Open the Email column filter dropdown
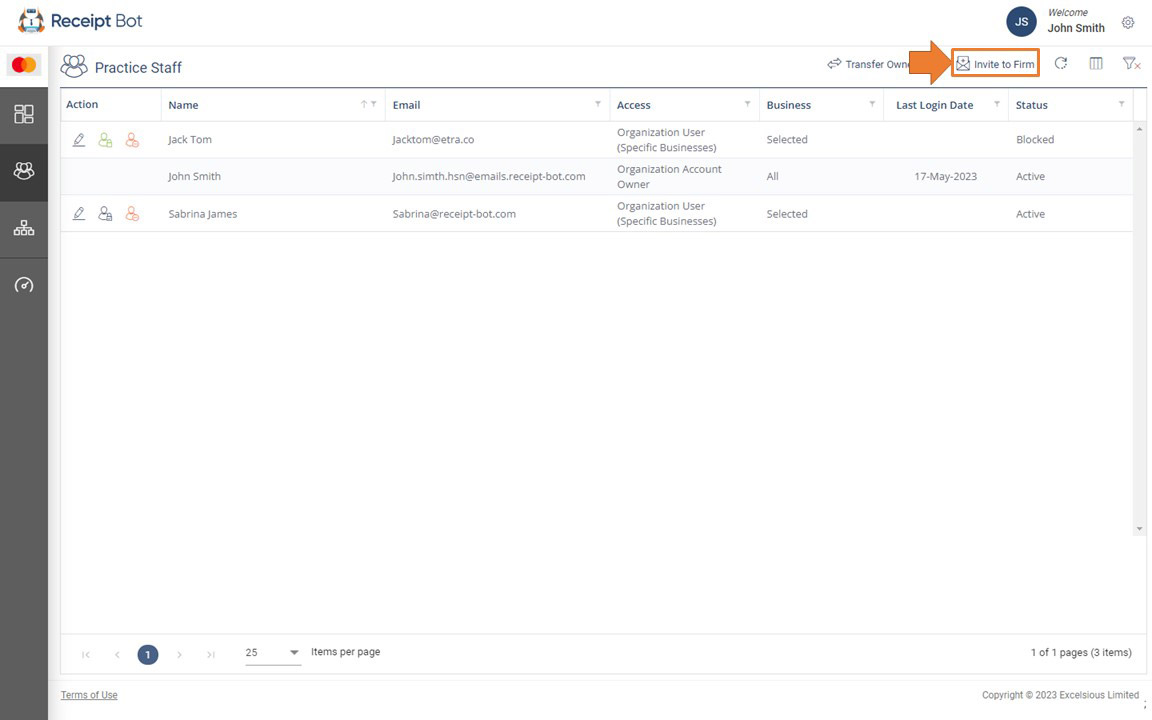 coord(598,104)
